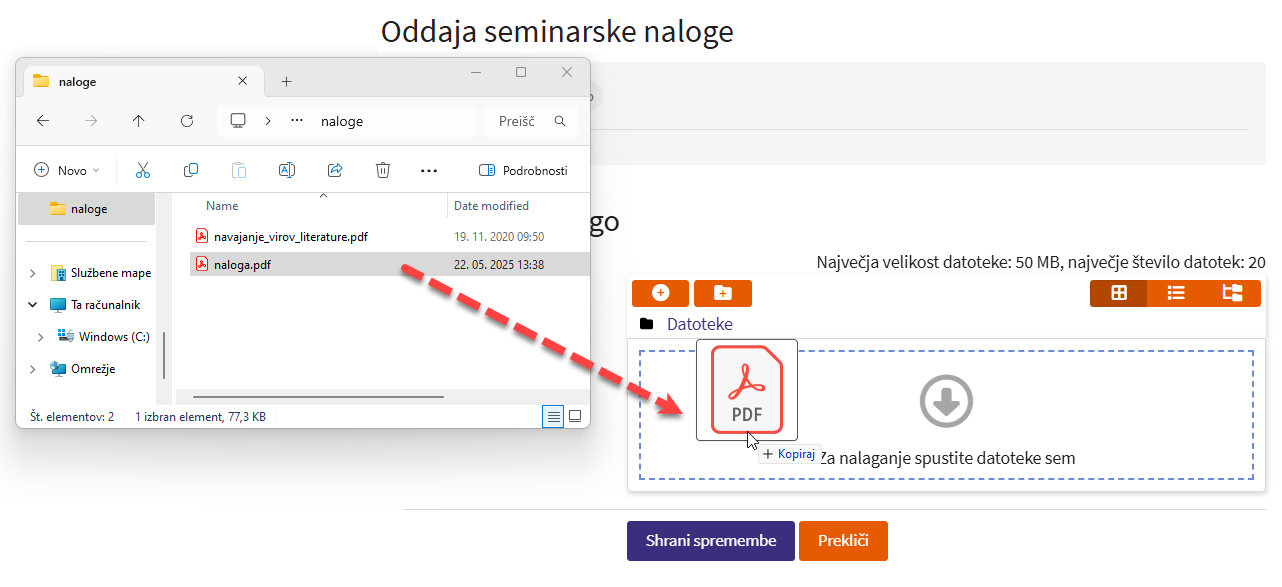Switch to icon grid view in file picker
Screen dimensions: 1282x587
(1119, 293)
